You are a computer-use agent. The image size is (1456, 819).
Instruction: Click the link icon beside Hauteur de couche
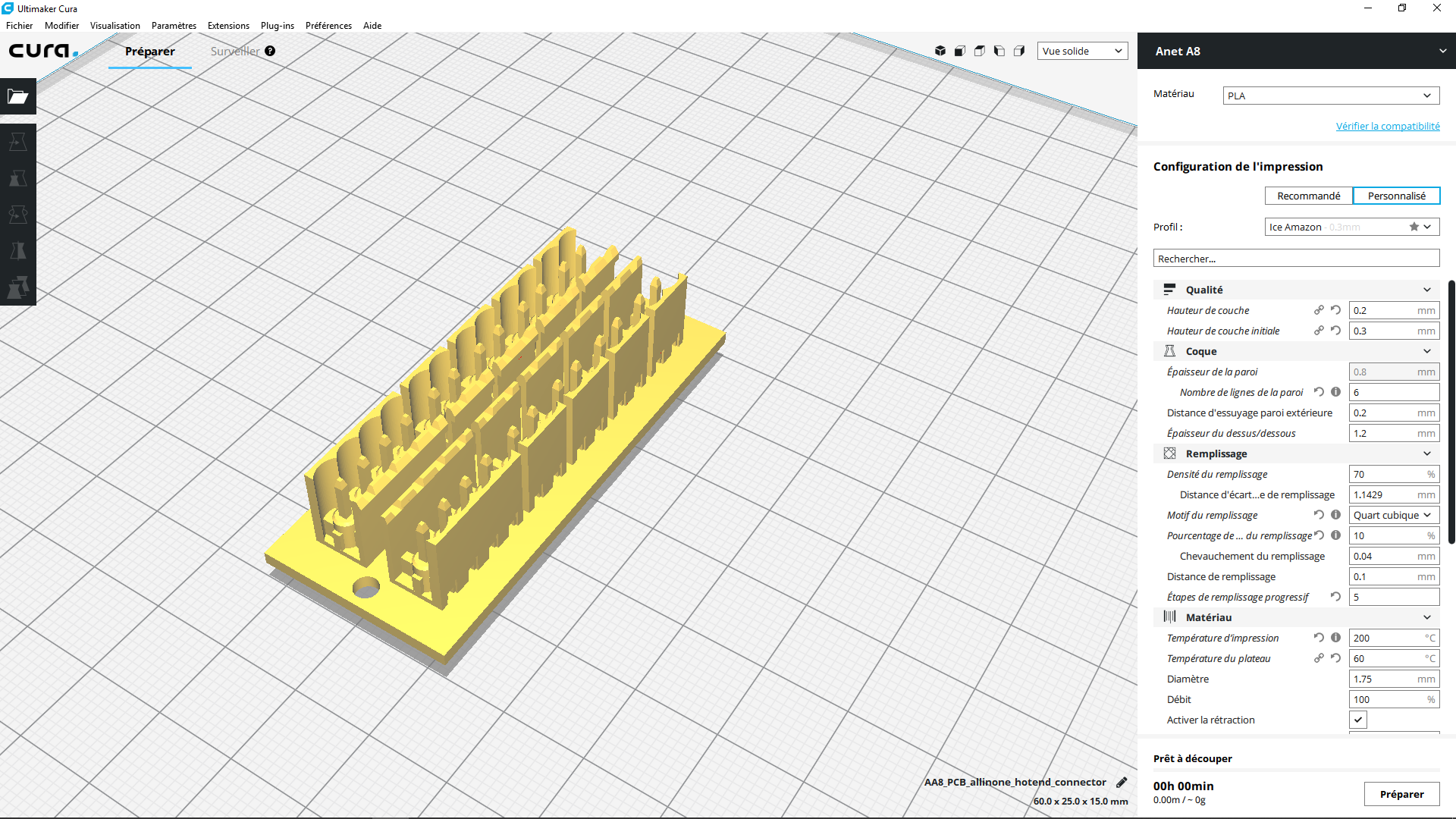click(1319, 310)
